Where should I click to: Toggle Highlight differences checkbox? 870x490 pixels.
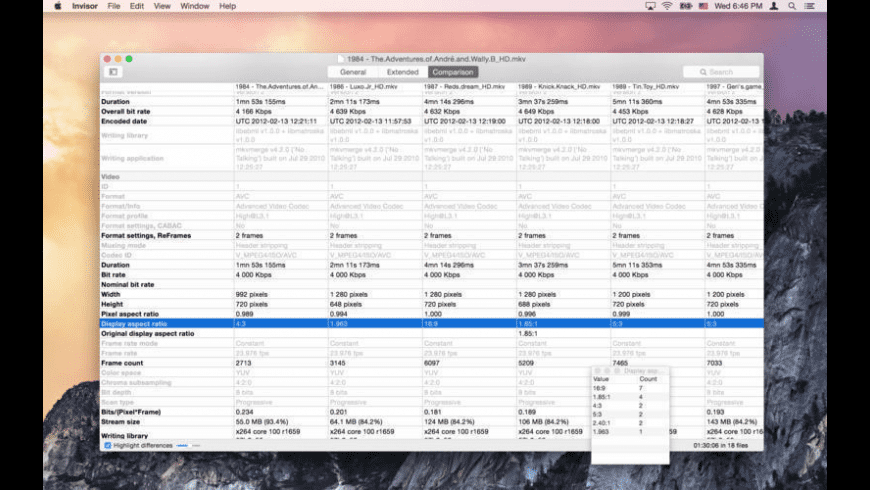(108, 446)
